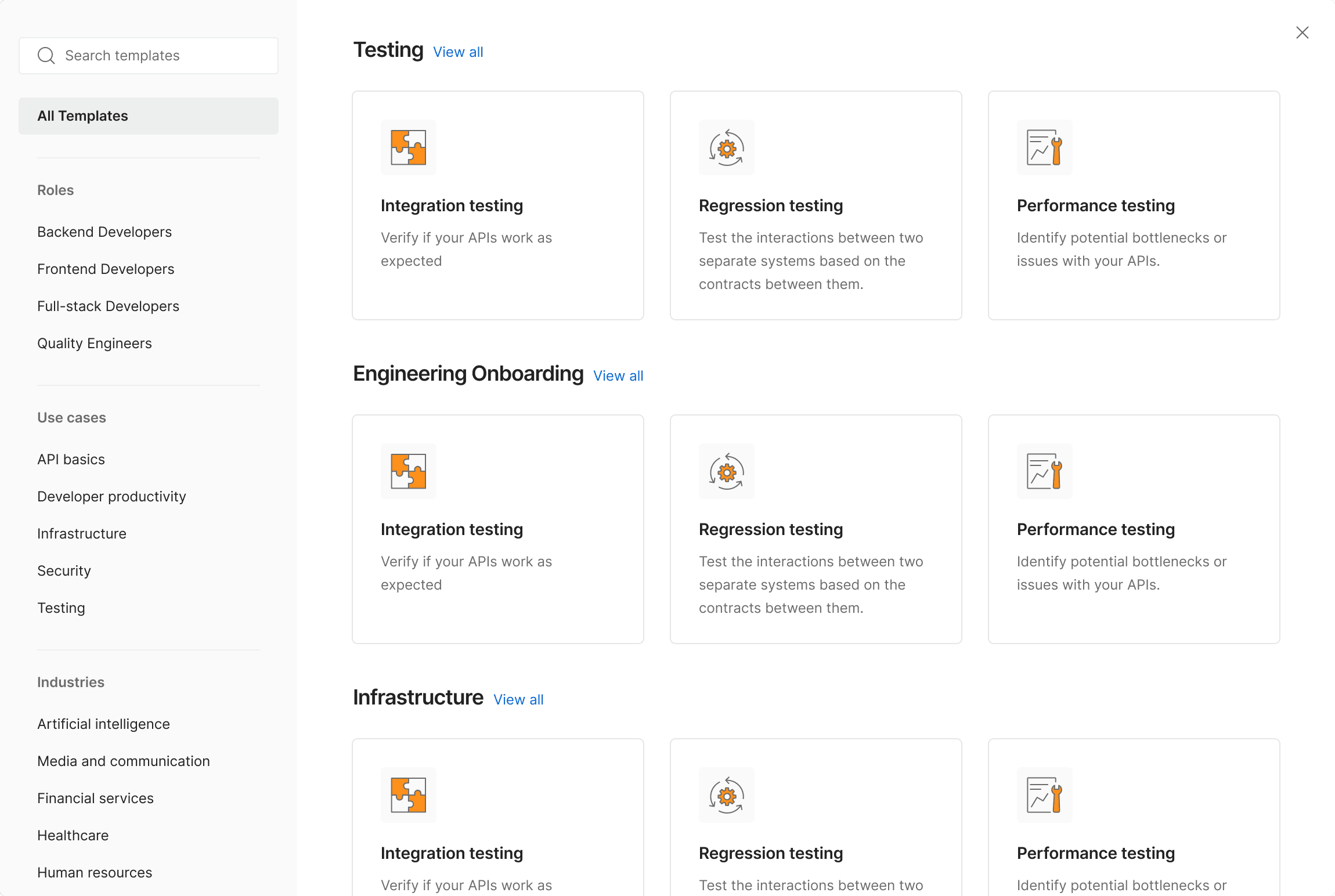
Task: Open View all for Engineering Onboarding
Action: 618,376
